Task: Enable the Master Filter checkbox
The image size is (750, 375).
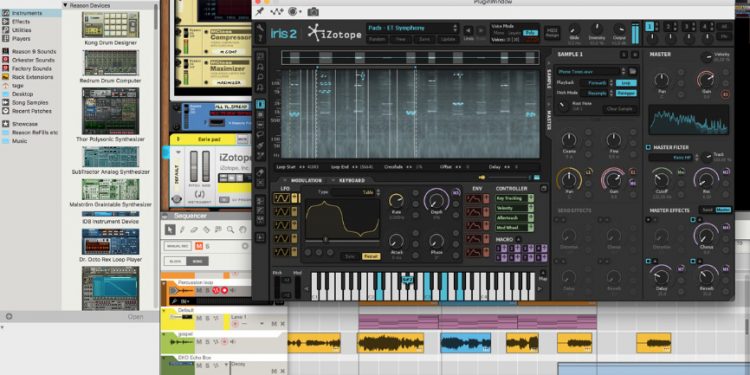Action: tap(649, 147)
